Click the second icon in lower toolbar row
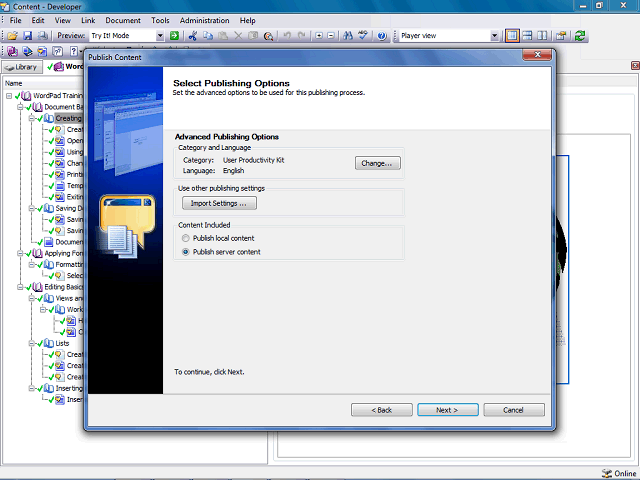The width and height of the screenshot is (640, 480). (x=27, y=51)
